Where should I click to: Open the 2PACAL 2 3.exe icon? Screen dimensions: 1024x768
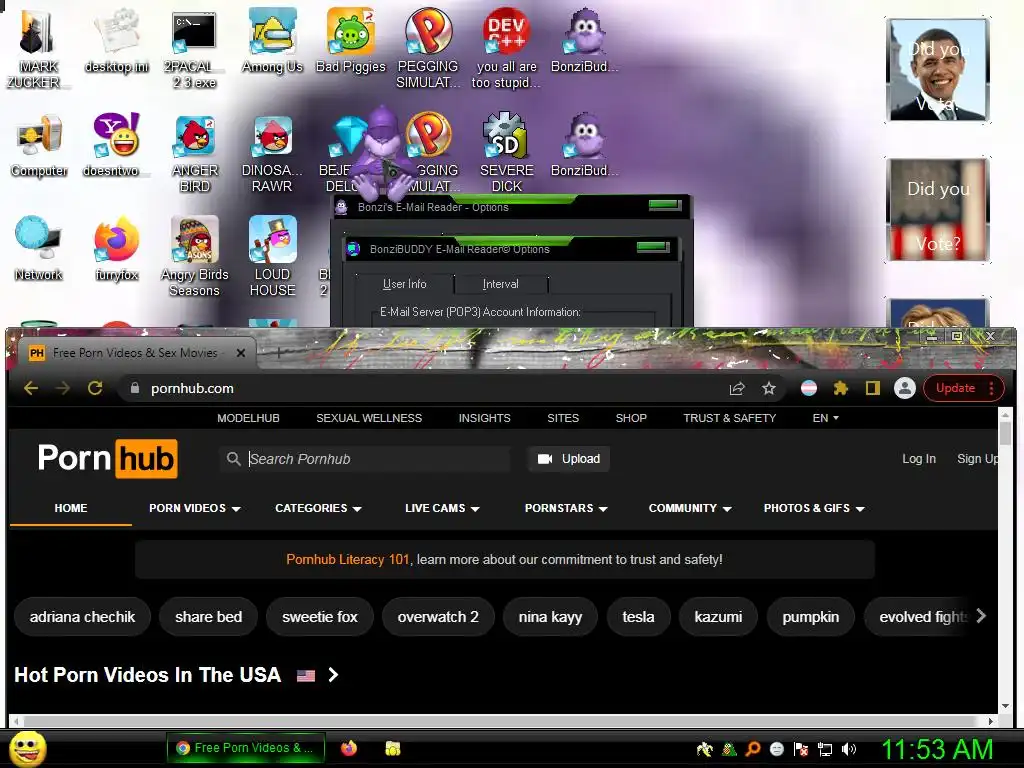pos(194,47)
